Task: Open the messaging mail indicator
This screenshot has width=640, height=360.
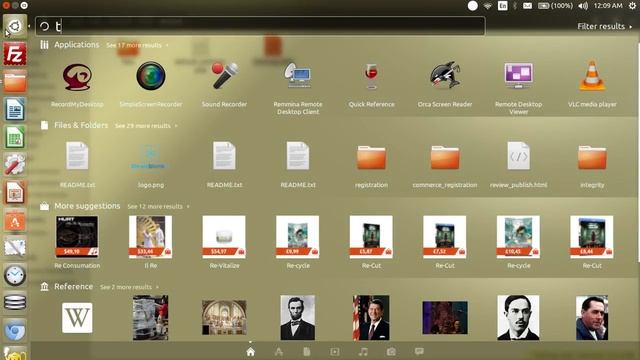Action: [x=527, y=6]
